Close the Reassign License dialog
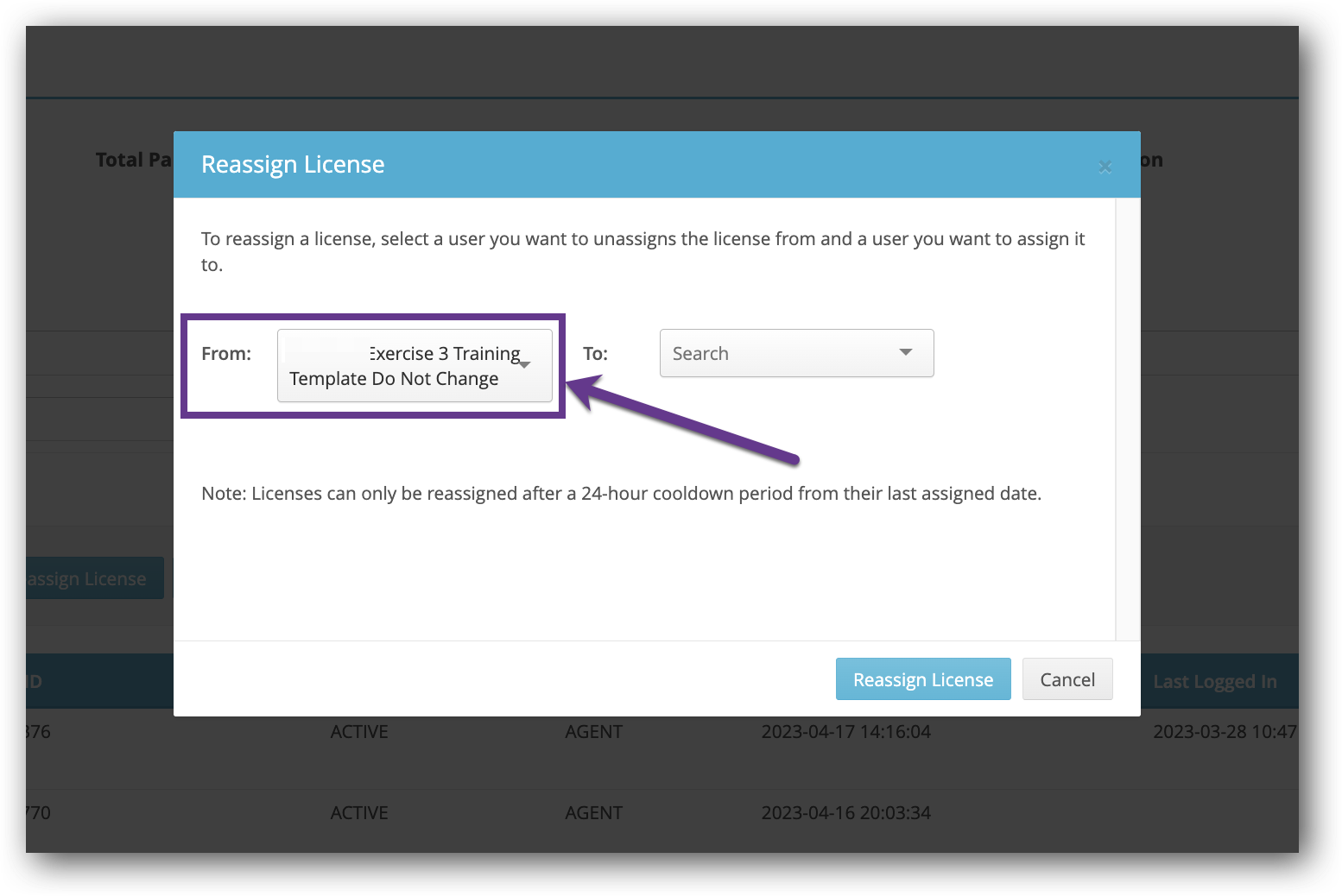1342x896 pixels. [1105, 167]
